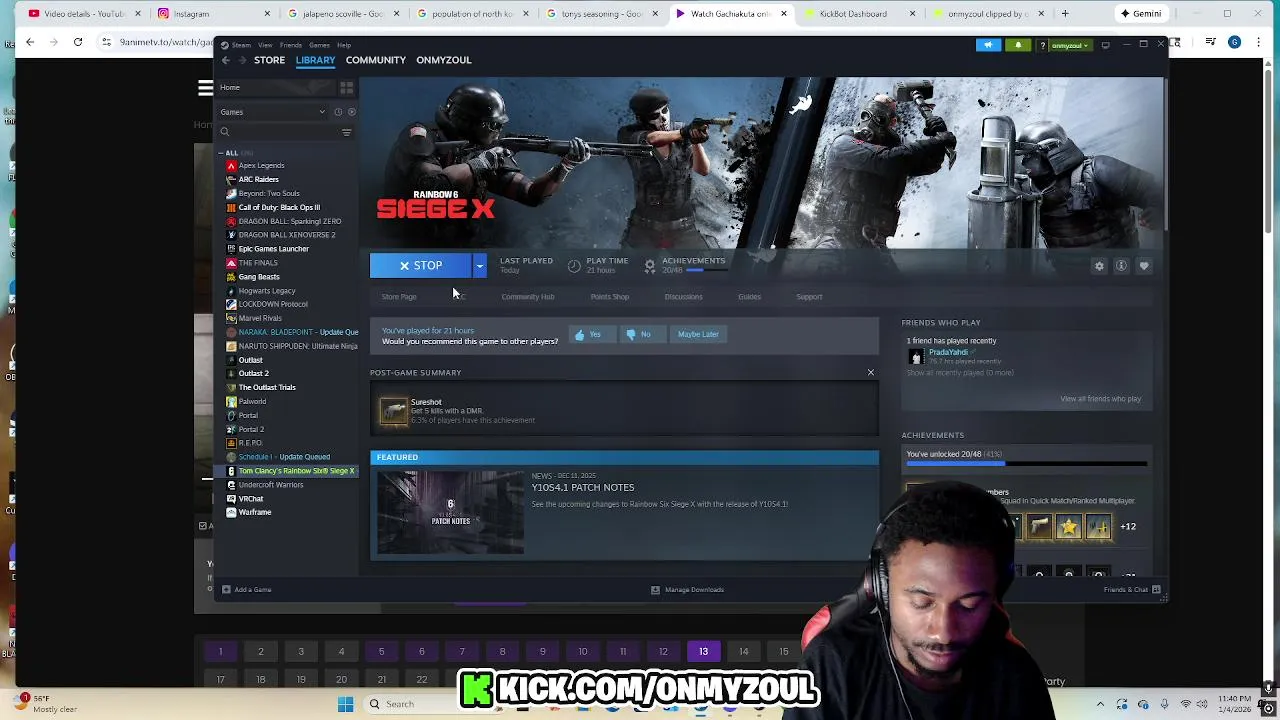
Task: Open the Discussions link
Action: 683,297
